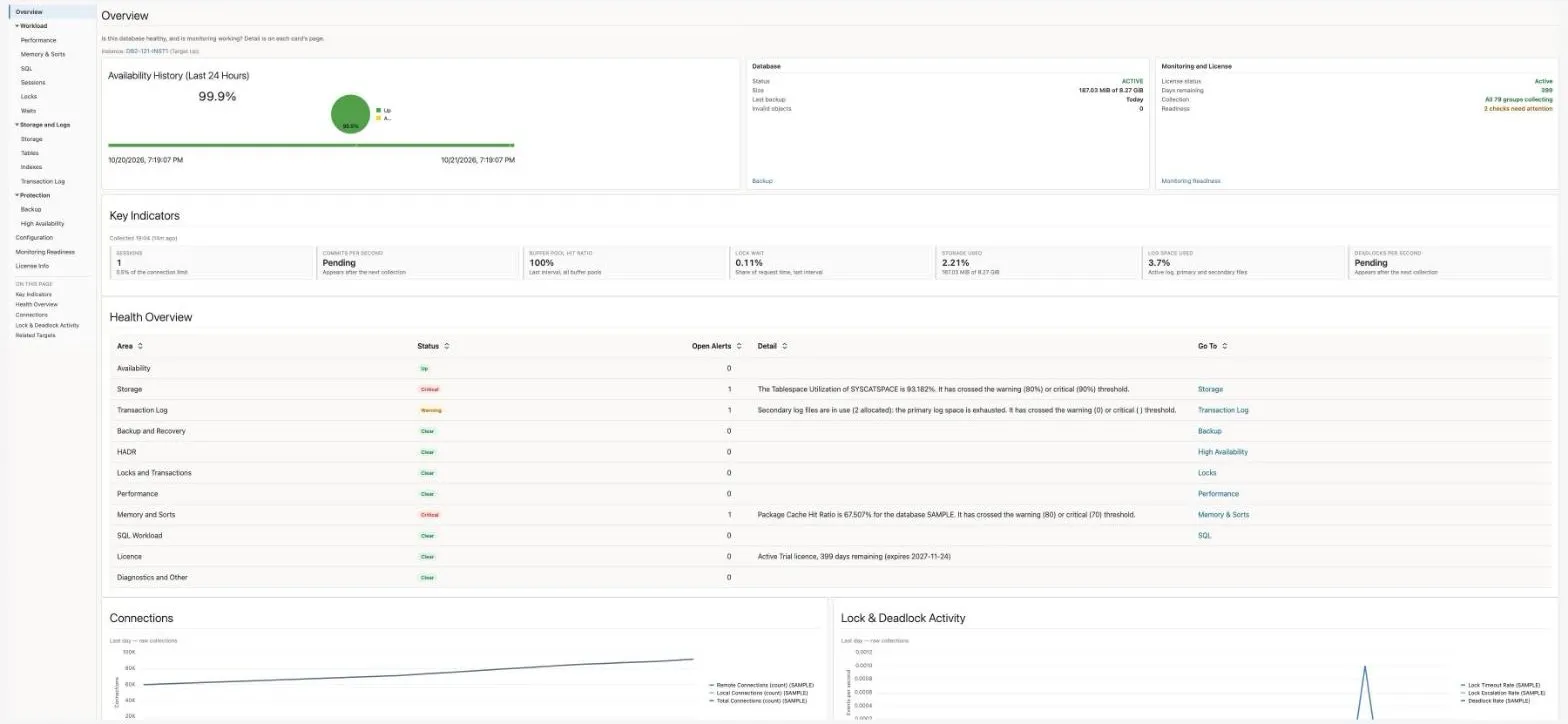Click the Warning badge for Transaction Log
1568x724 pixels.
click(430, 410)
